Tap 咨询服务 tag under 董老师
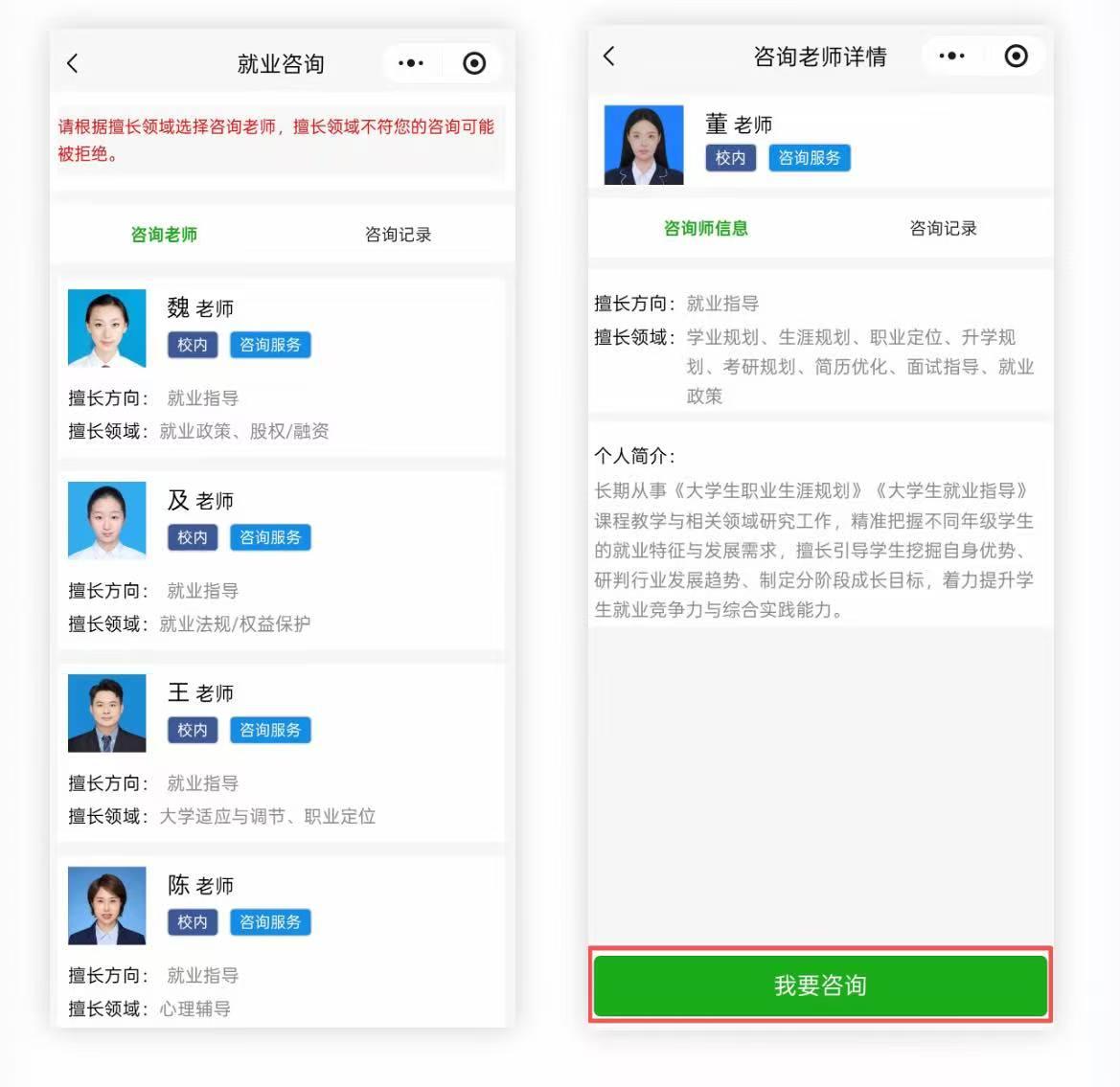Screen dimensions: 1120x1087 (x=809, y=158)
